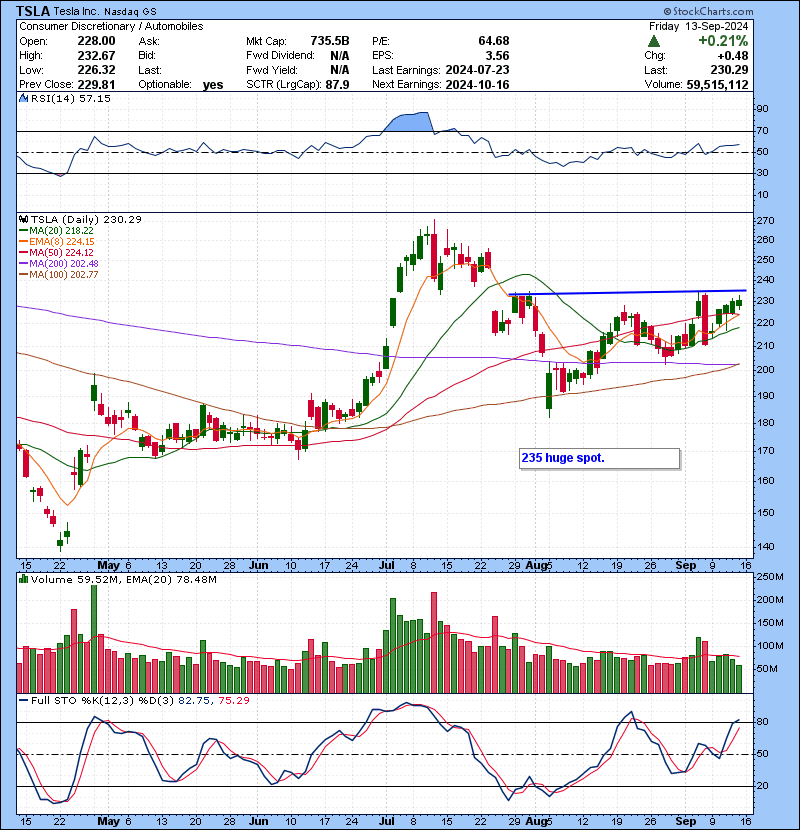Click the candlestick icon beside TSLA (Daily)
Image resolution: width=800 pixels, height=830 pixels.
point(24,219)
